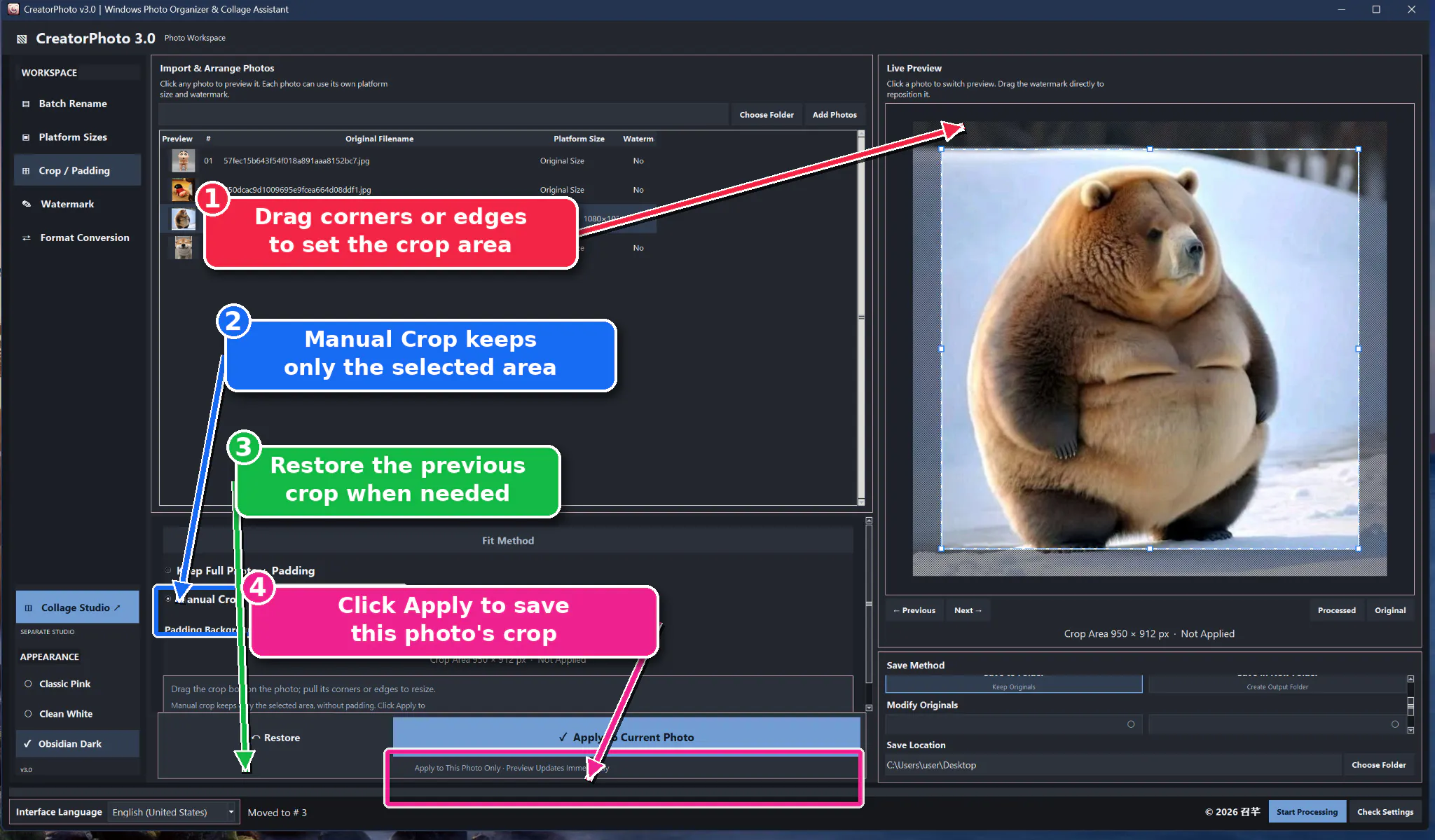
Task: Choose the Classic Pink appearance theme
Action: pyautogui.click(x=77, y=684)
